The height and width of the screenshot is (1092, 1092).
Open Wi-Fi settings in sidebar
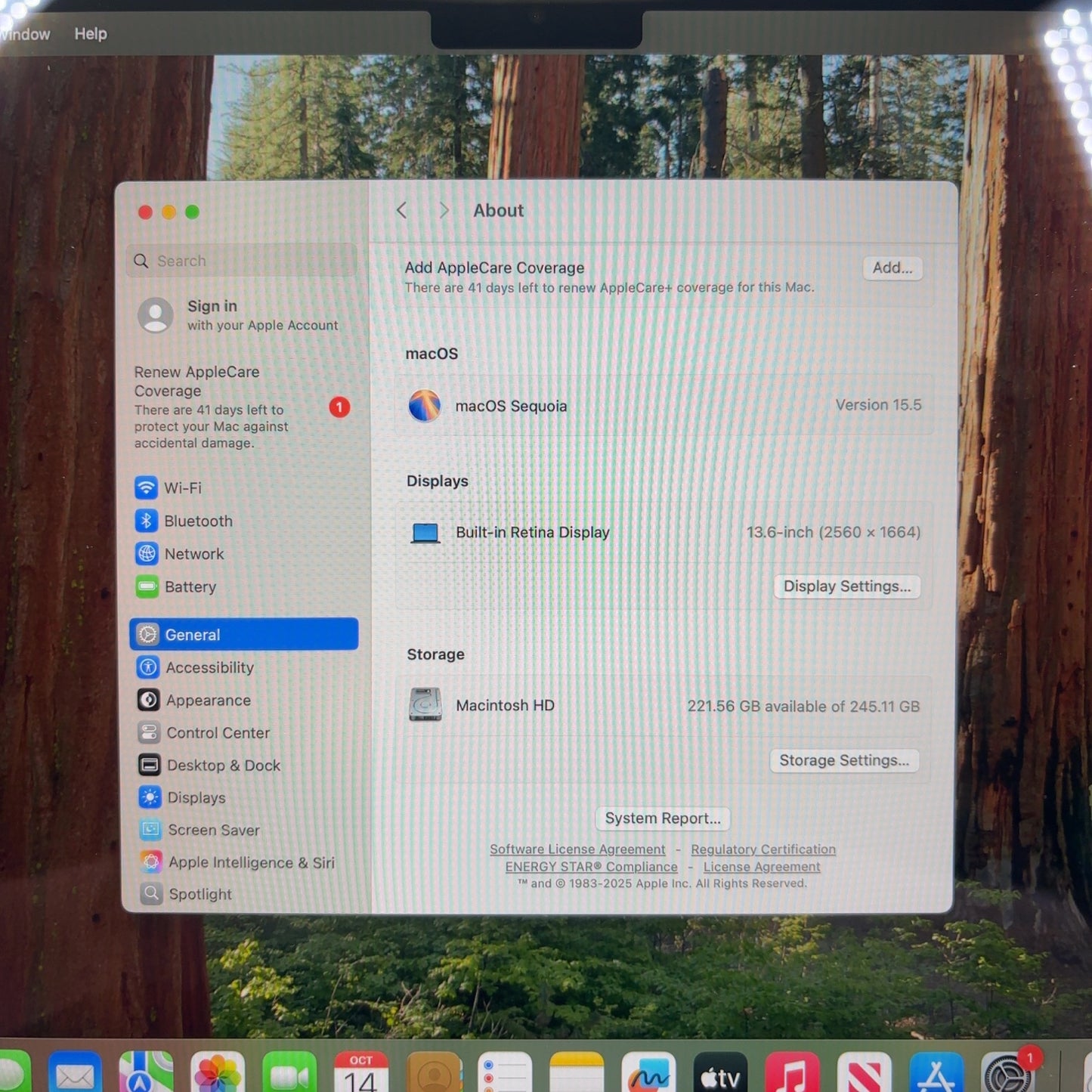coord(181,488)
